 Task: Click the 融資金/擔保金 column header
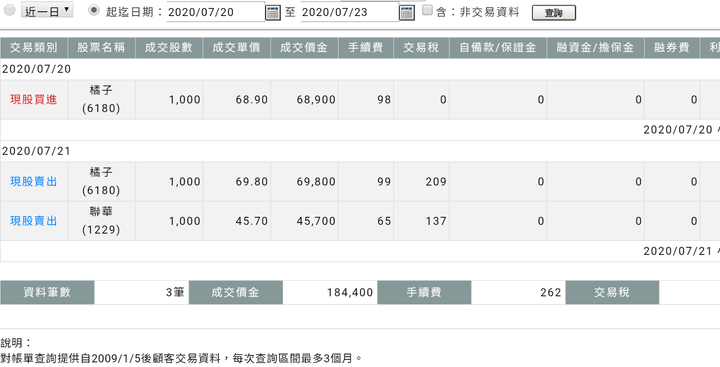pyautogui.click(x=596, y=48)
